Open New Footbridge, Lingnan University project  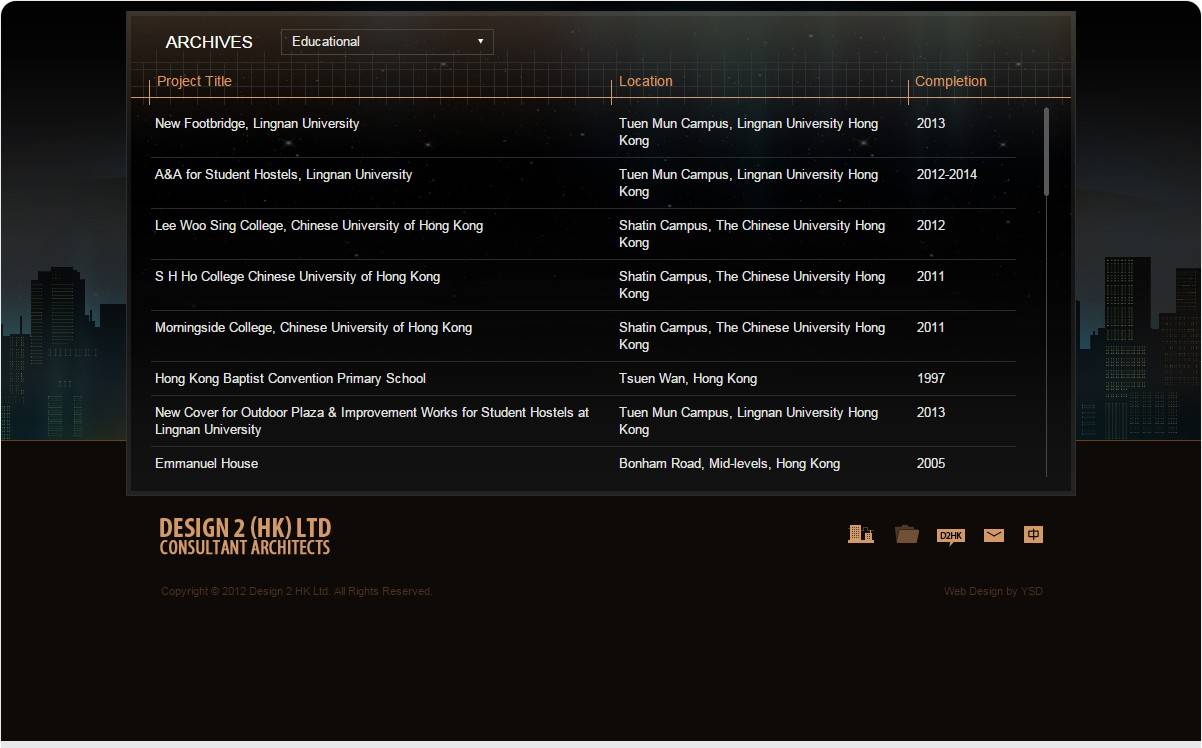click(257, 124)
